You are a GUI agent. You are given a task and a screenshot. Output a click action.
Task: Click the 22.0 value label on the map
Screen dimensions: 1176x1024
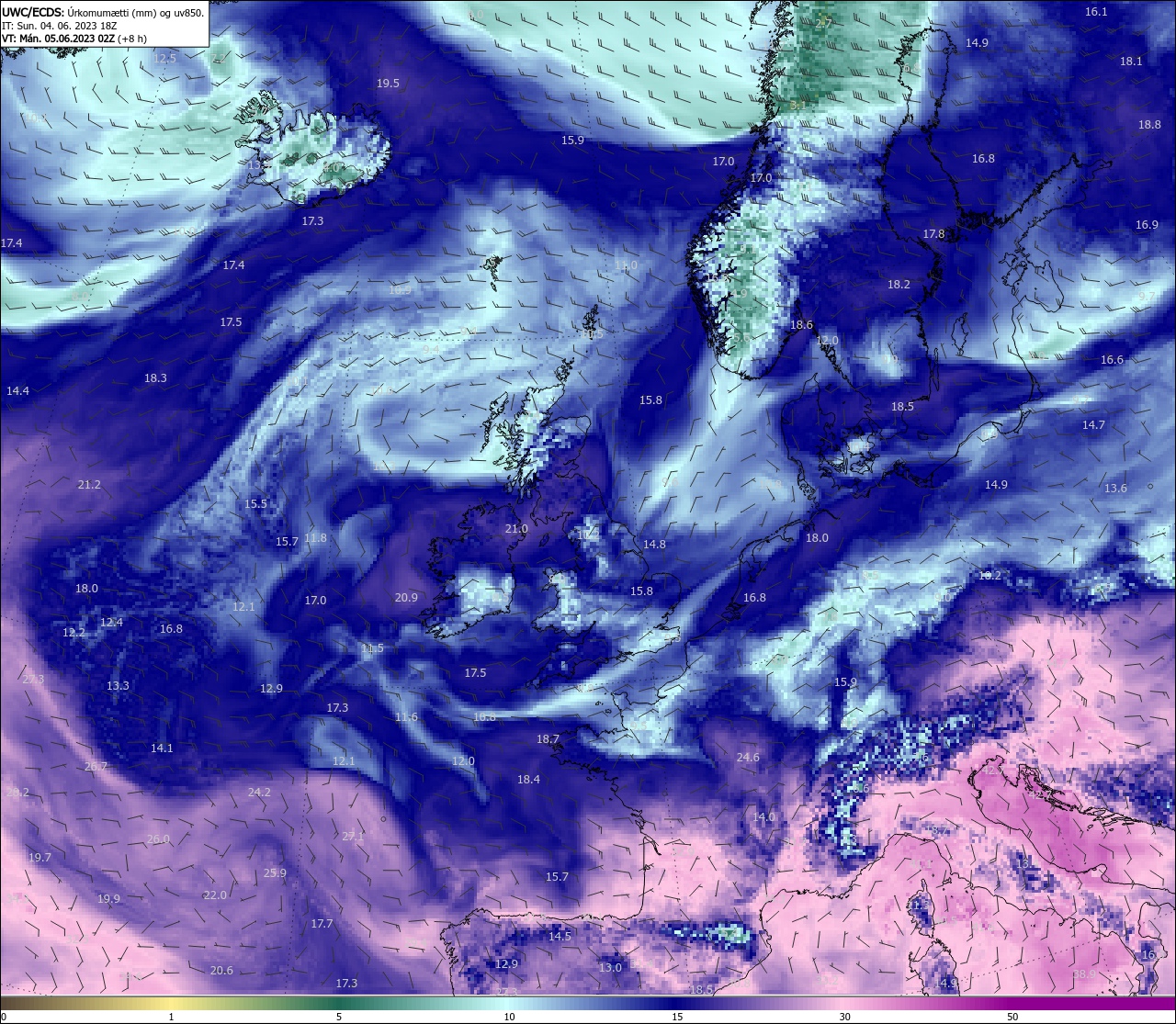(x=215, y=895)
